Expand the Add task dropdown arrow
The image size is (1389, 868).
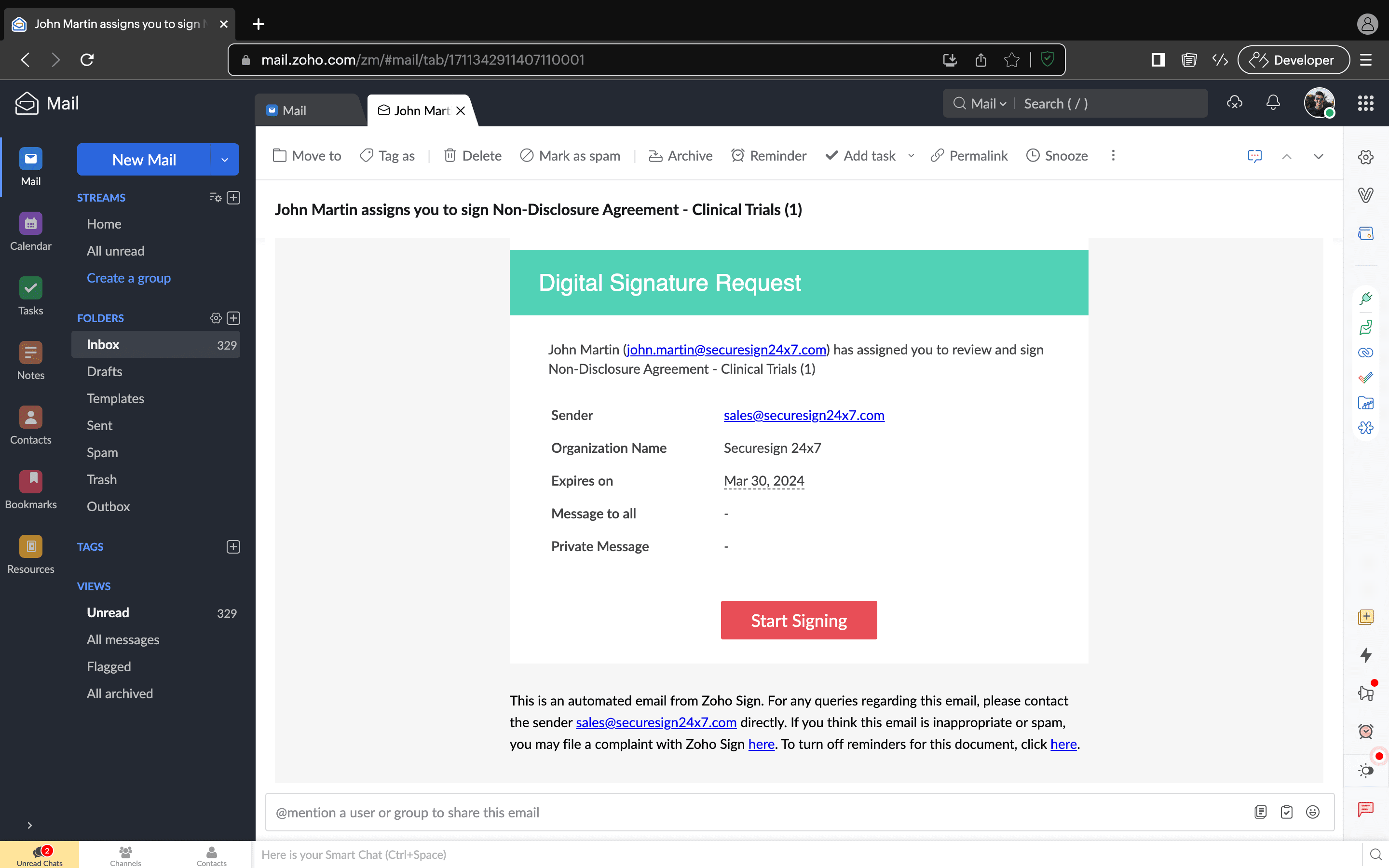click(x=911, y=156)
